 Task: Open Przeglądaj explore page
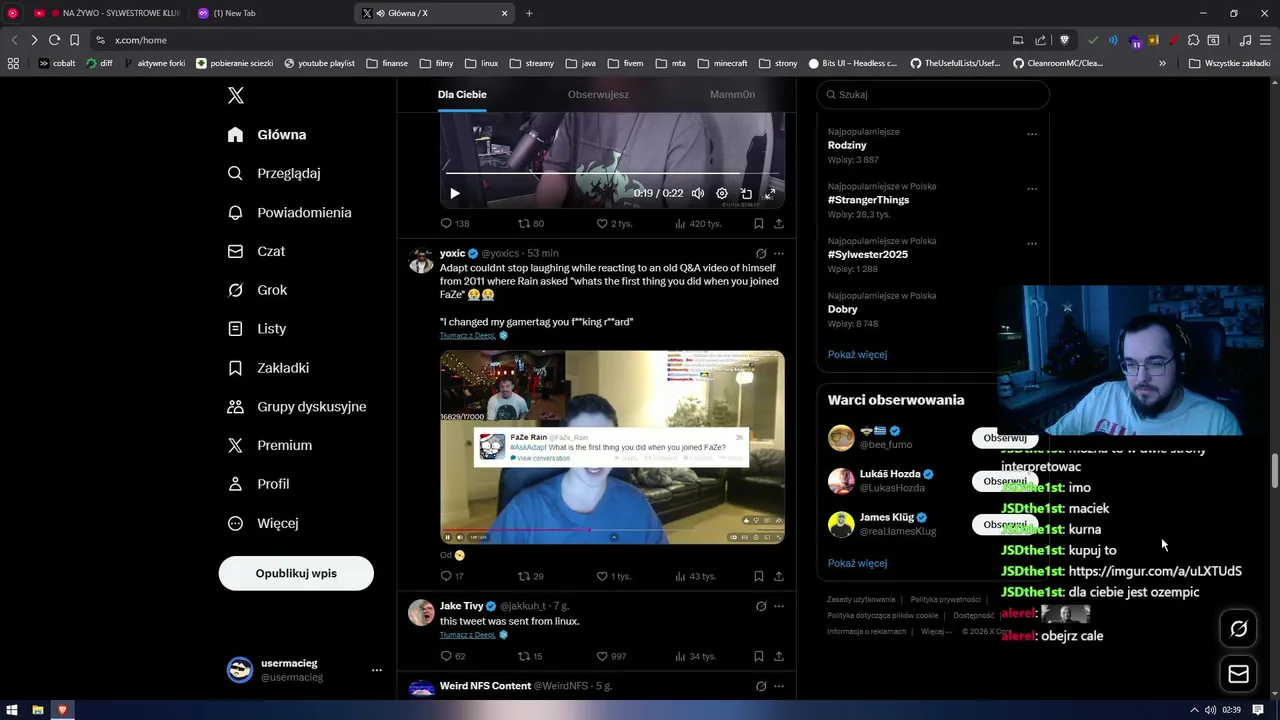[x=274, y=173]
